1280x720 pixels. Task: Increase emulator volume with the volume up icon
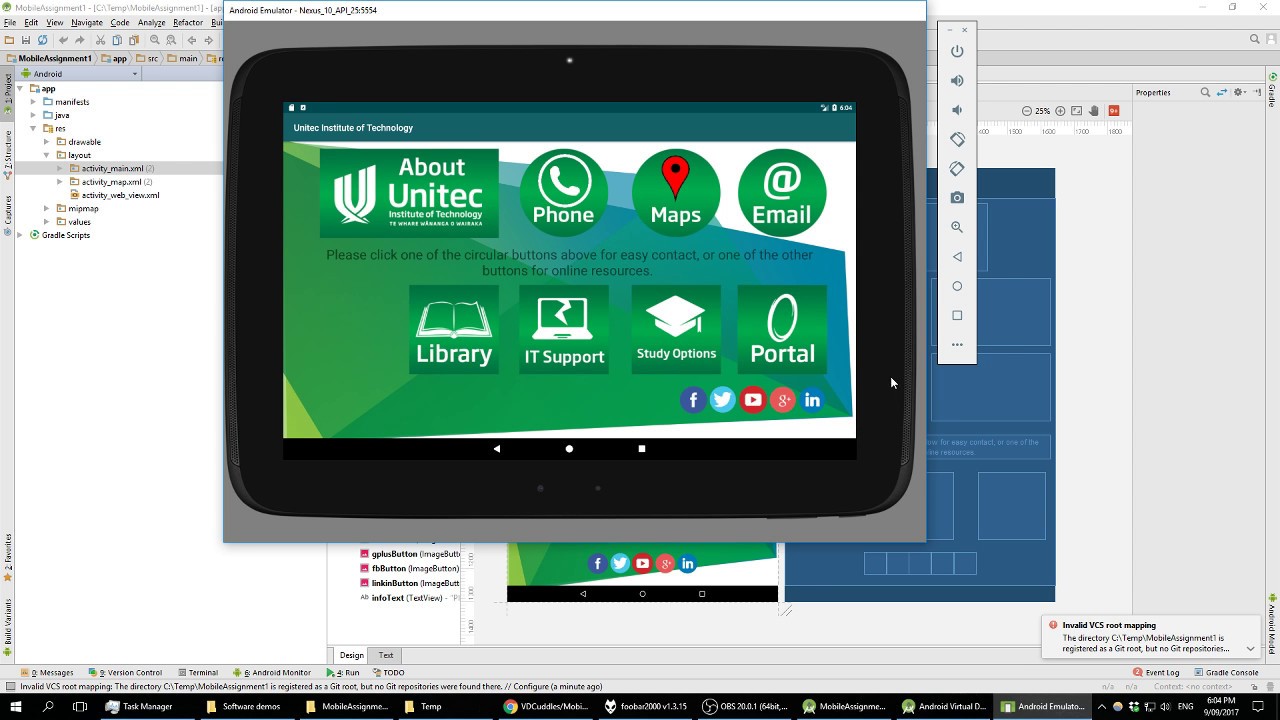[x=957, y=80]
